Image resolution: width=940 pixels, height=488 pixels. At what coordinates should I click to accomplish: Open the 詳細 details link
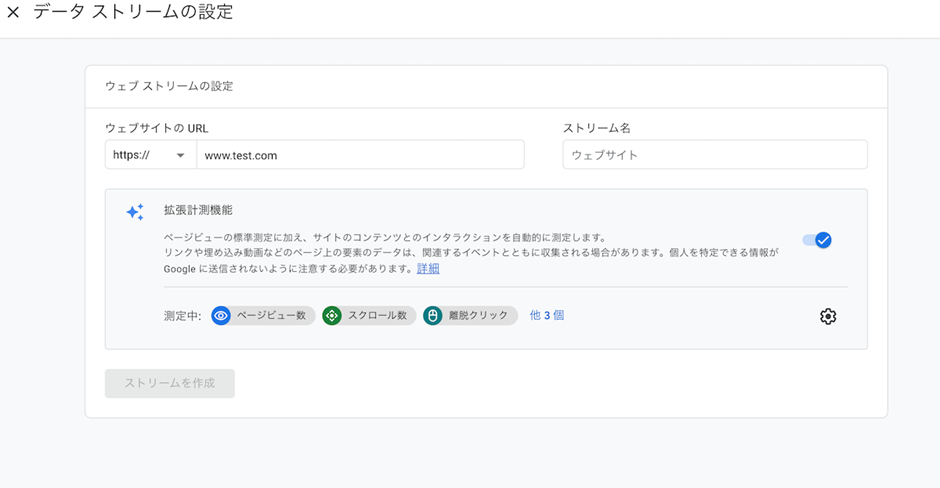pyautogui.click(x=428, y=269)
